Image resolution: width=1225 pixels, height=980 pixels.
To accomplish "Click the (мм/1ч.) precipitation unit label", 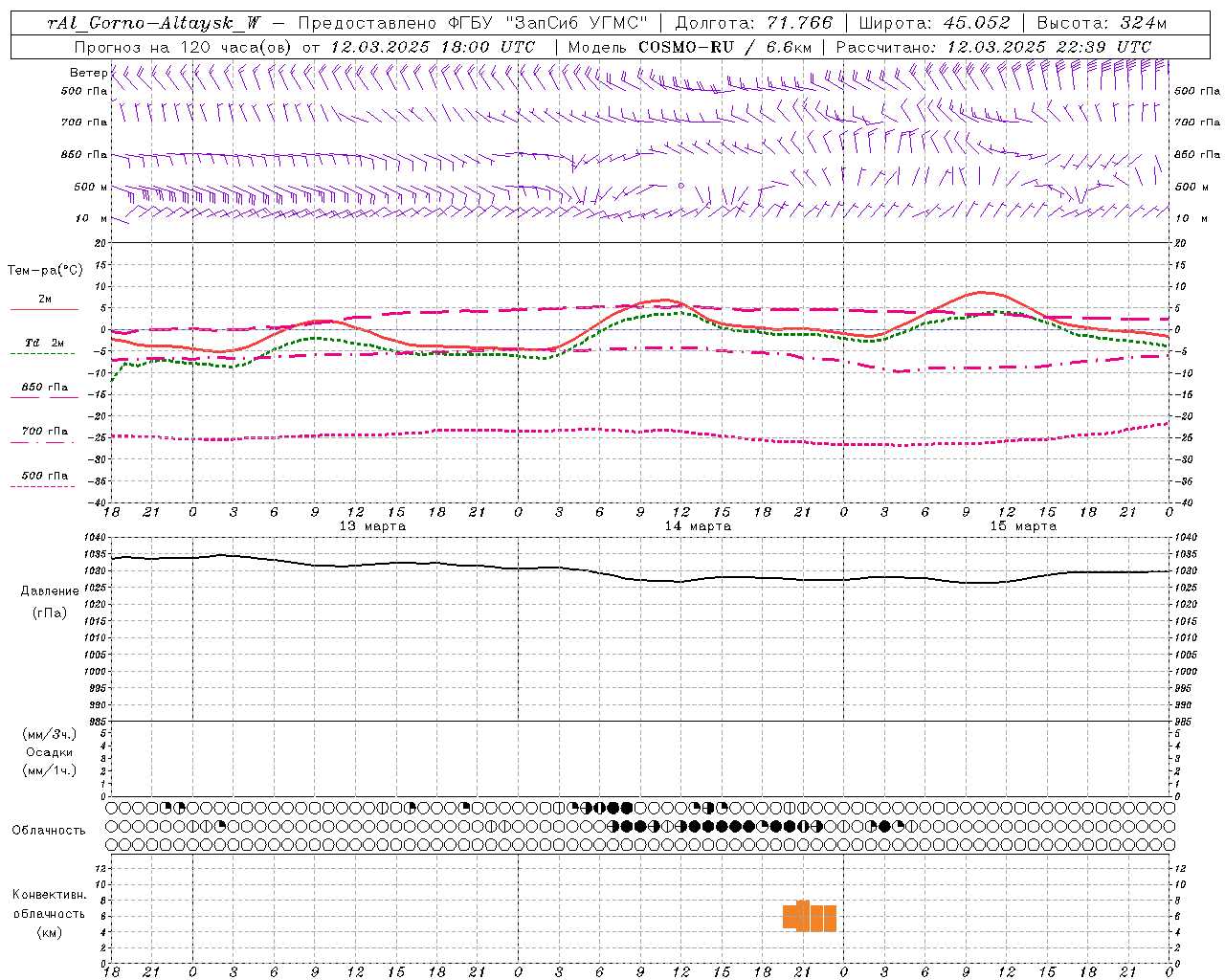I will tap(50, 770).
